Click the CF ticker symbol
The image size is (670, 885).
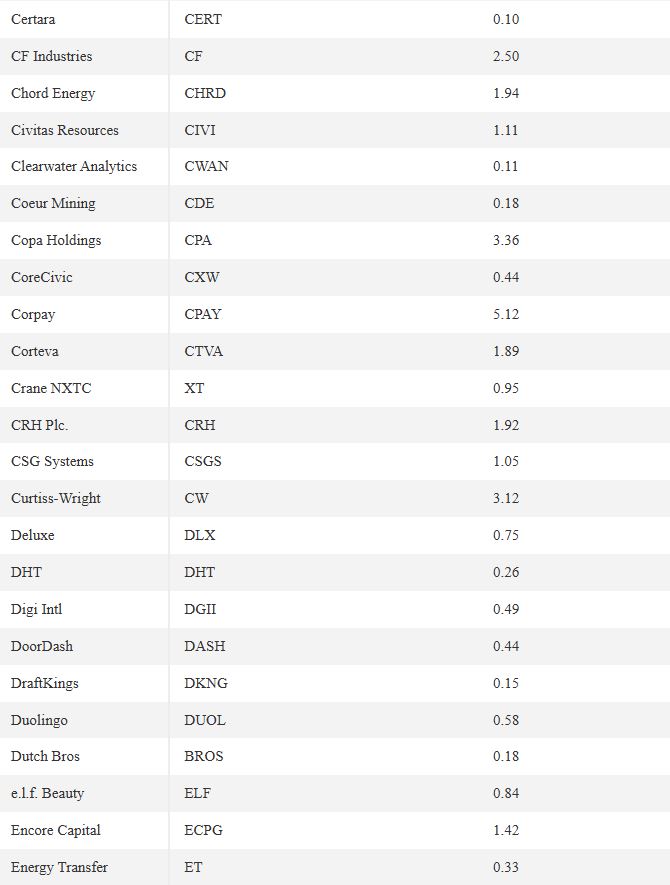point(193,56)
